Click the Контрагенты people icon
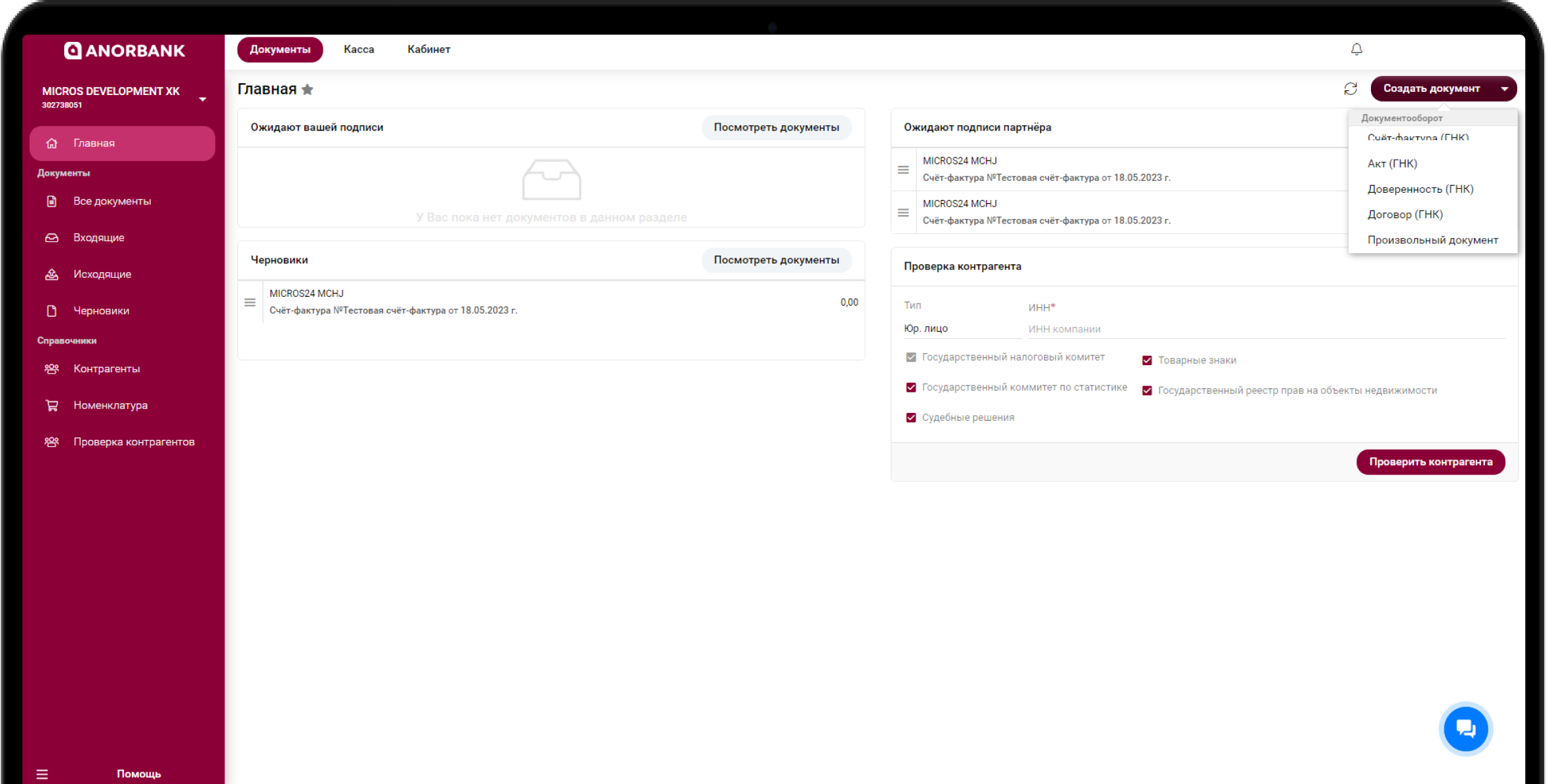 [x=52, y=368]
